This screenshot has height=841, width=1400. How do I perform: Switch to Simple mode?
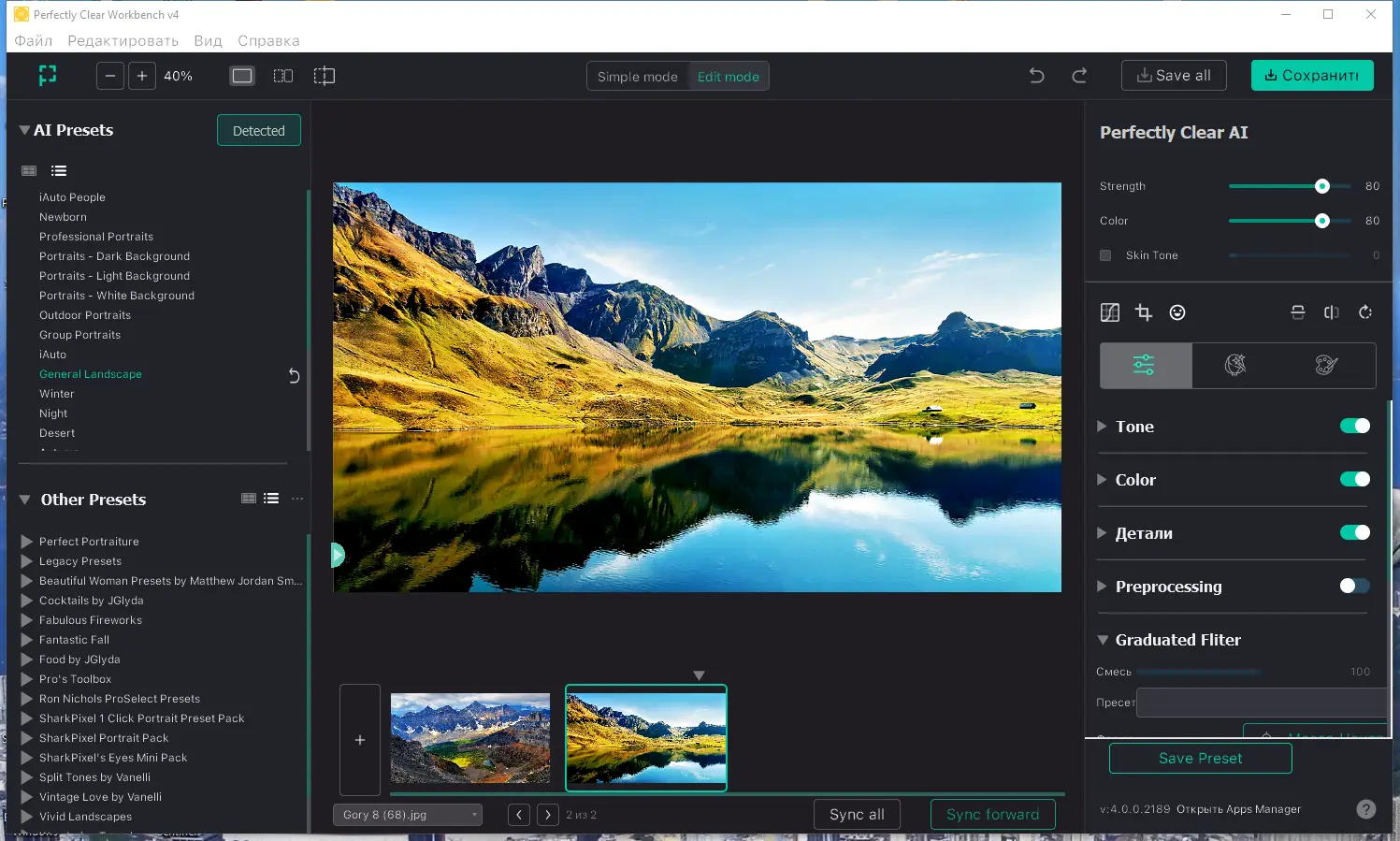coord(638,77)
